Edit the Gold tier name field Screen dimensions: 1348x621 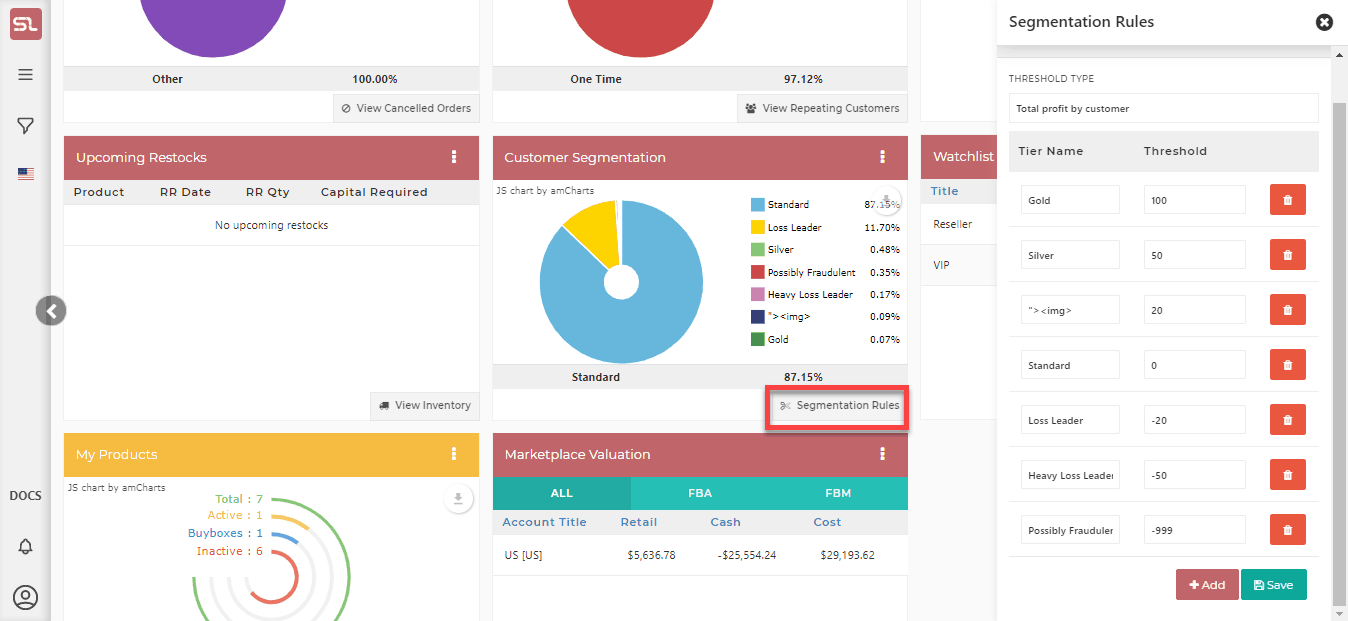pos(1070,200)
